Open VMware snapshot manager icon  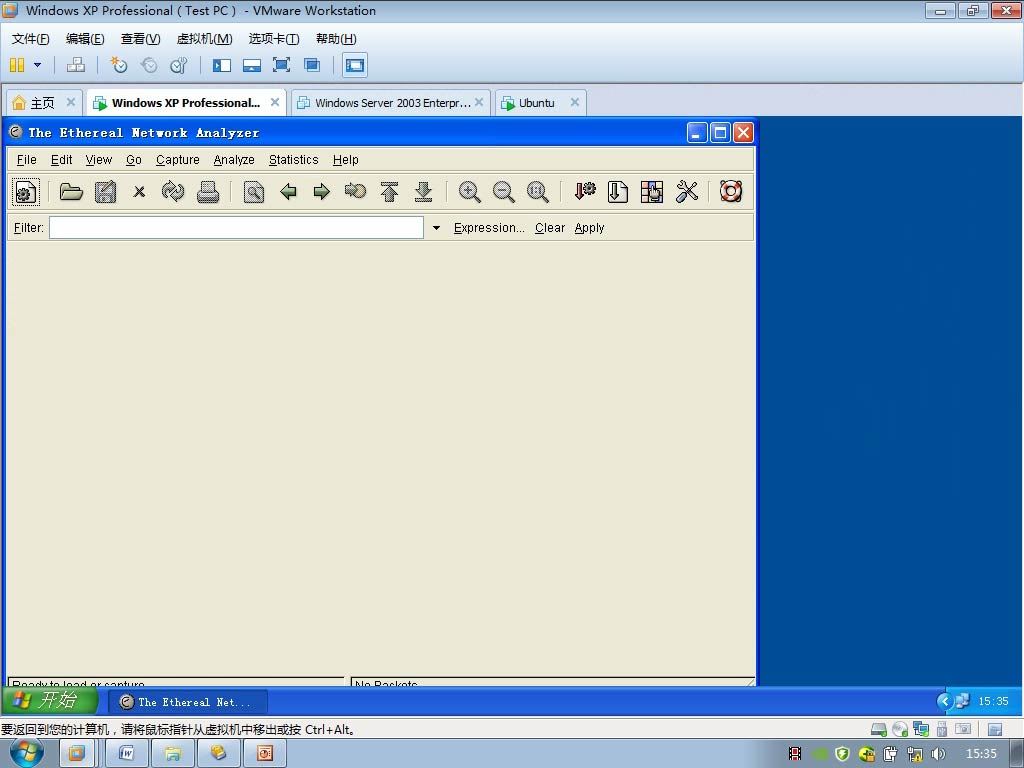[x=178, y=65]
